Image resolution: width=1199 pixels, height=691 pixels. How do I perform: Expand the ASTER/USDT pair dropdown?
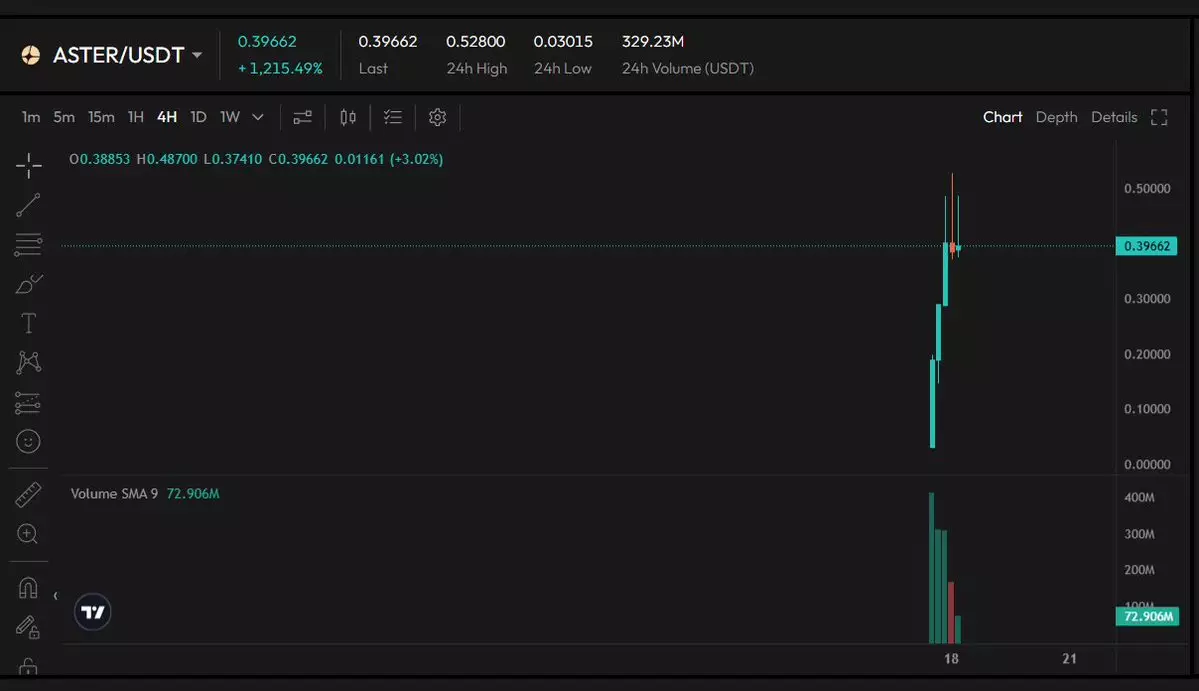tap(197, 55)
